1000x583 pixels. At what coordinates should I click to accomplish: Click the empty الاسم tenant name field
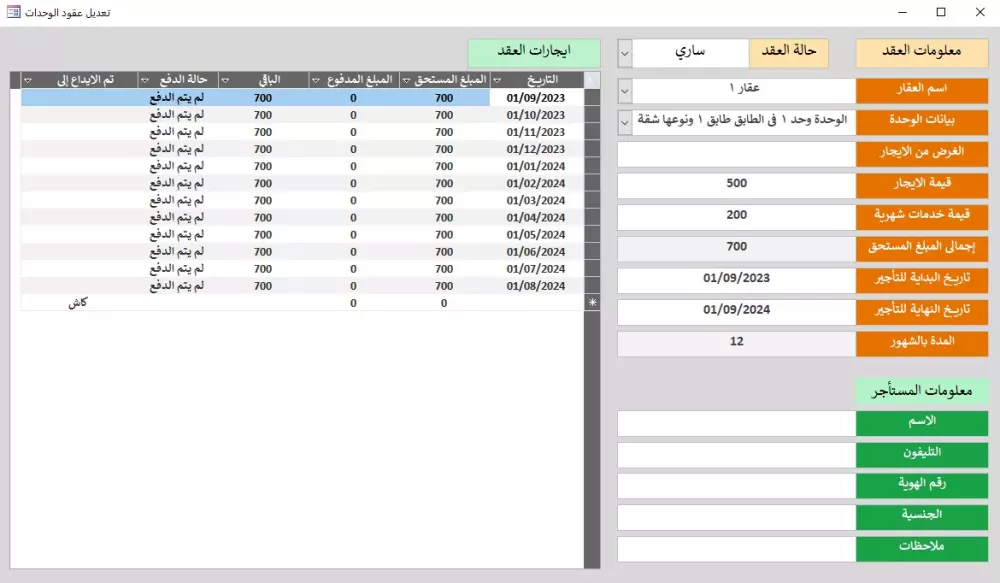coord(737,421)
